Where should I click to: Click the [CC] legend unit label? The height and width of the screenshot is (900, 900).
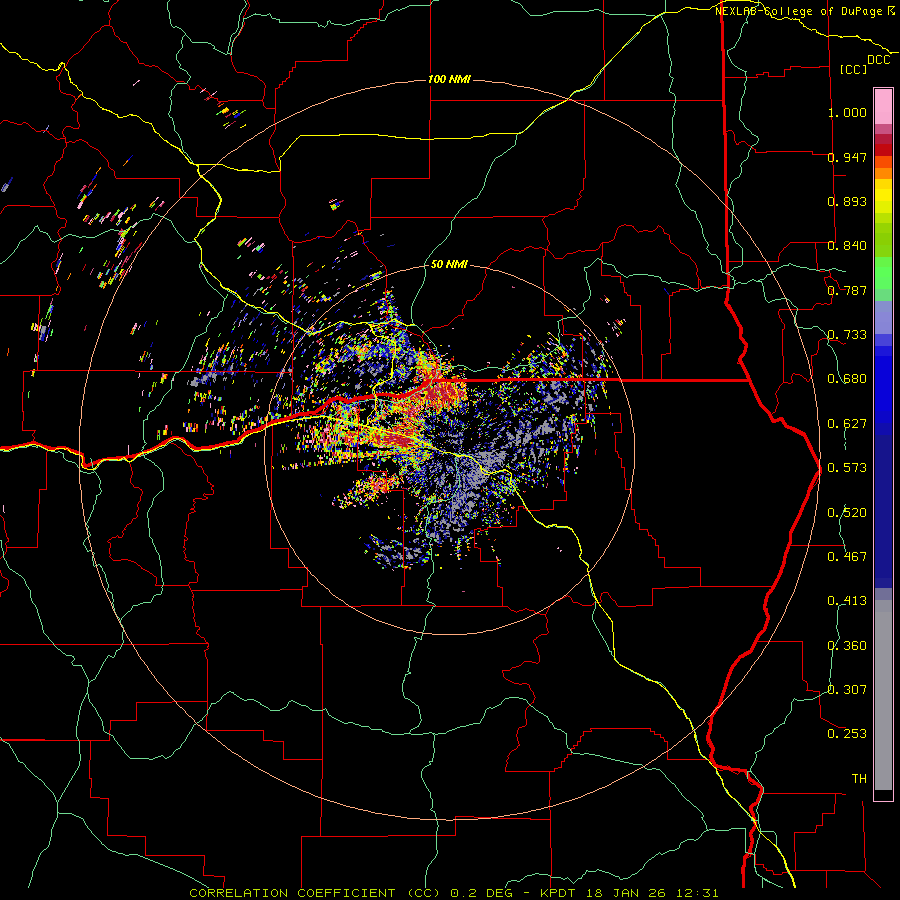coord(854,69)
